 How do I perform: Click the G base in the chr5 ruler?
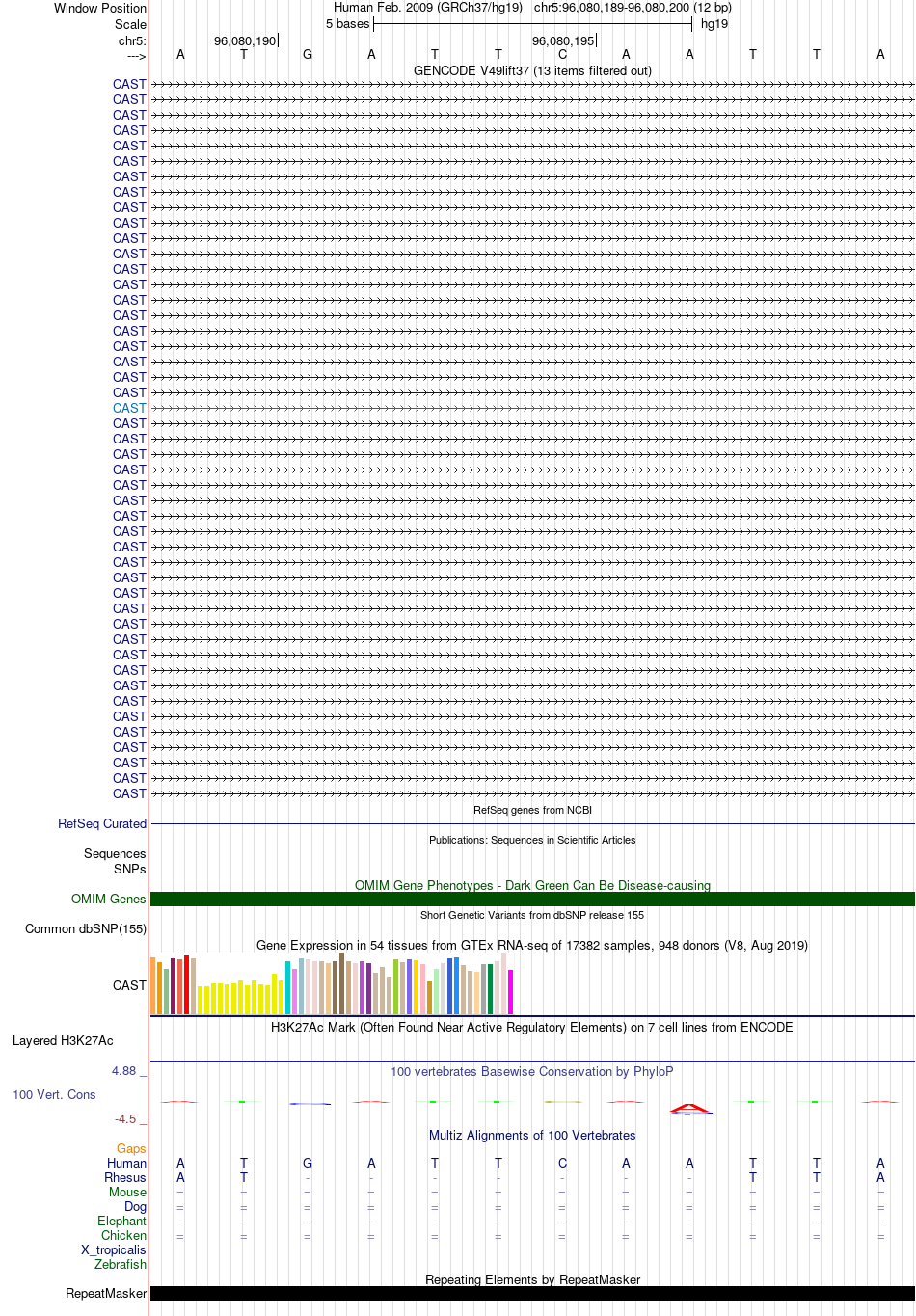click(308, 55)
